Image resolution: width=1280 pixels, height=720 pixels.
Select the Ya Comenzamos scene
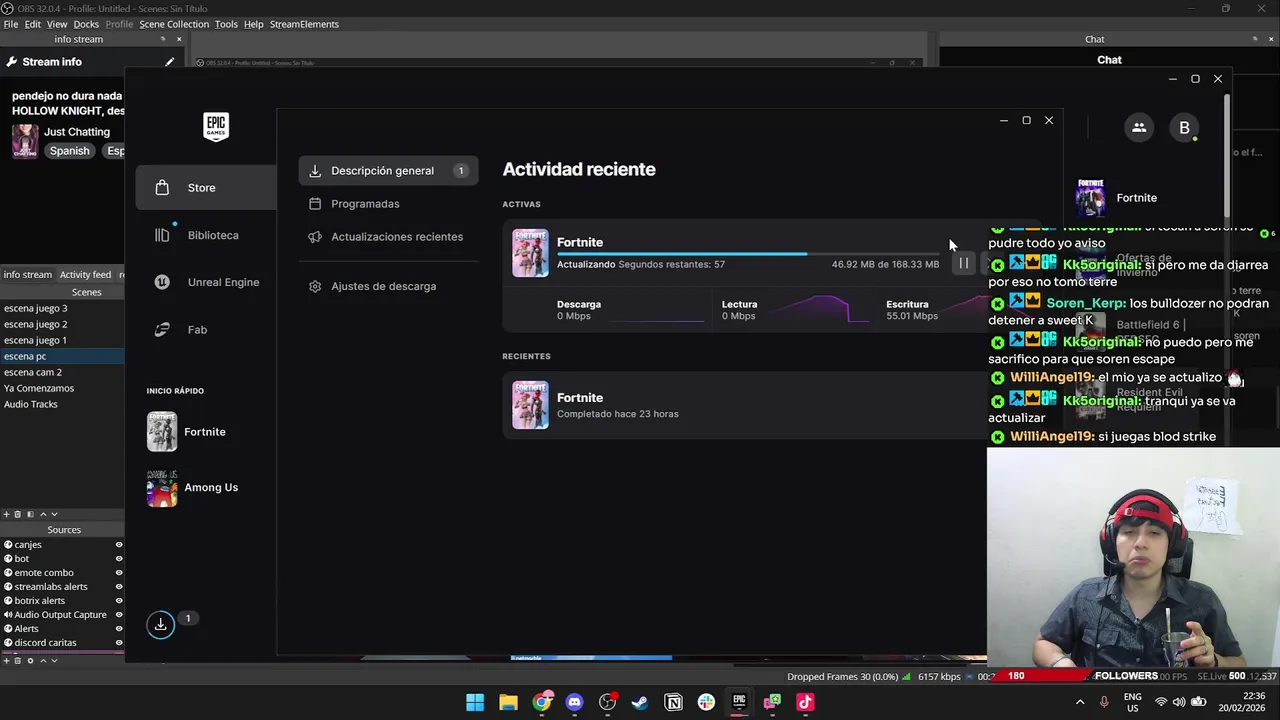[x=62, y=388]
